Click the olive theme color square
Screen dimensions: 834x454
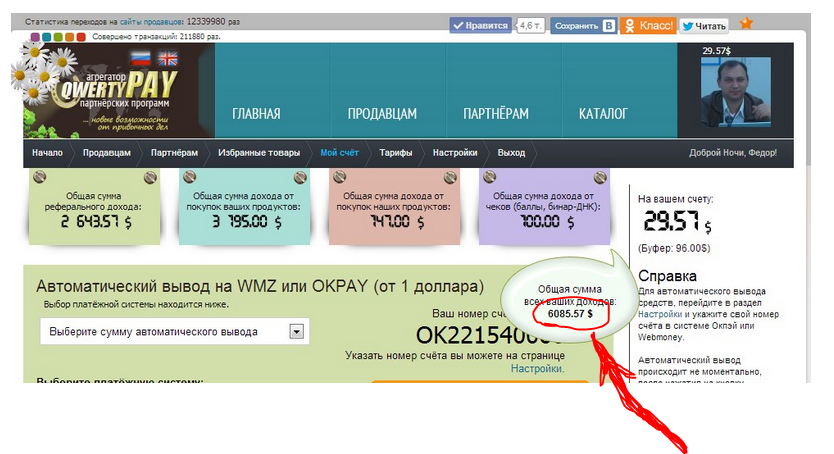click(x=58, y=37)
